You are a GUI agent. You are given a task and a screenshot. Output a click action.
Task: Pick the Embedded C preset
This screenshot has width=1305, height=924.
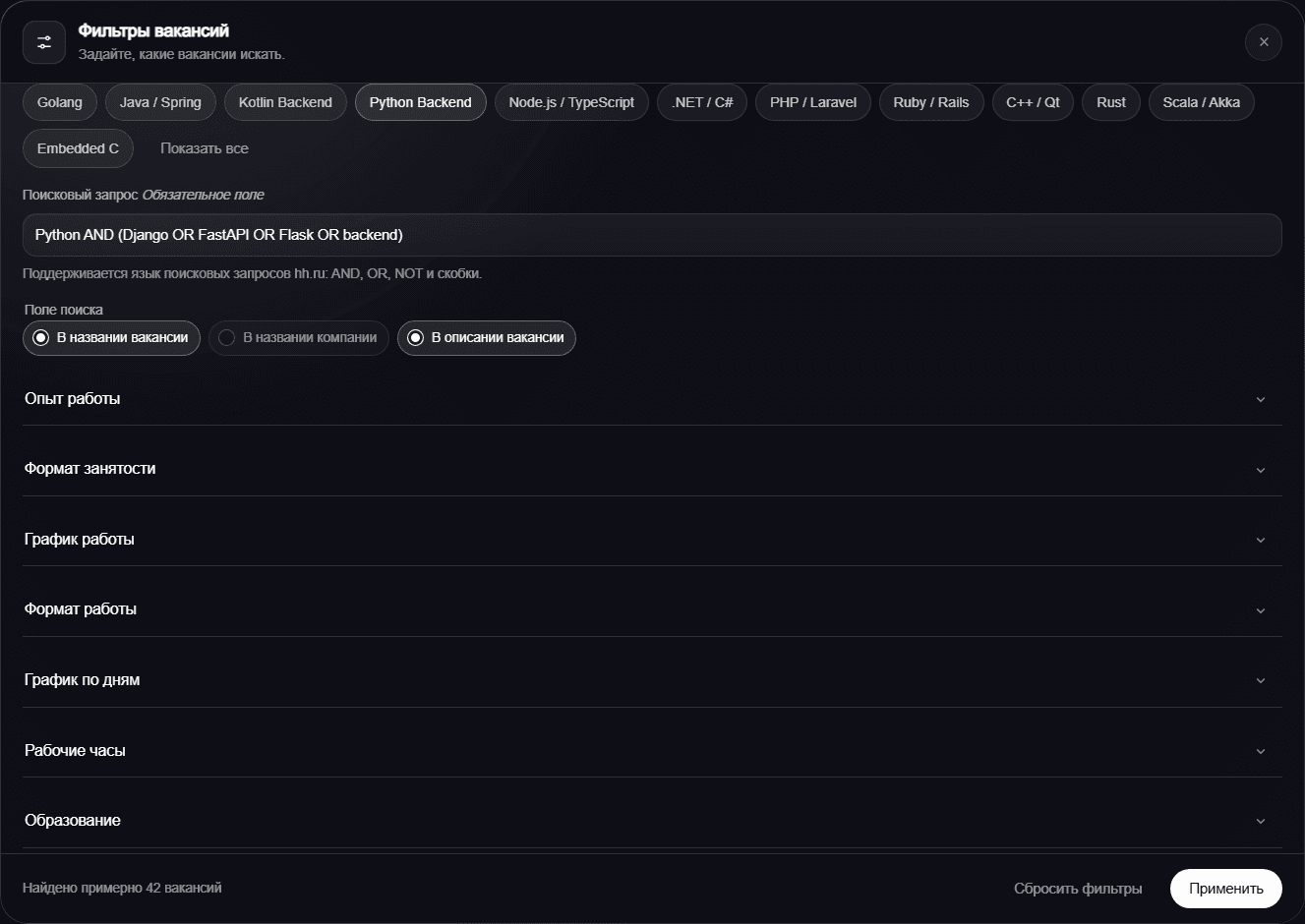tap(78, 148)
